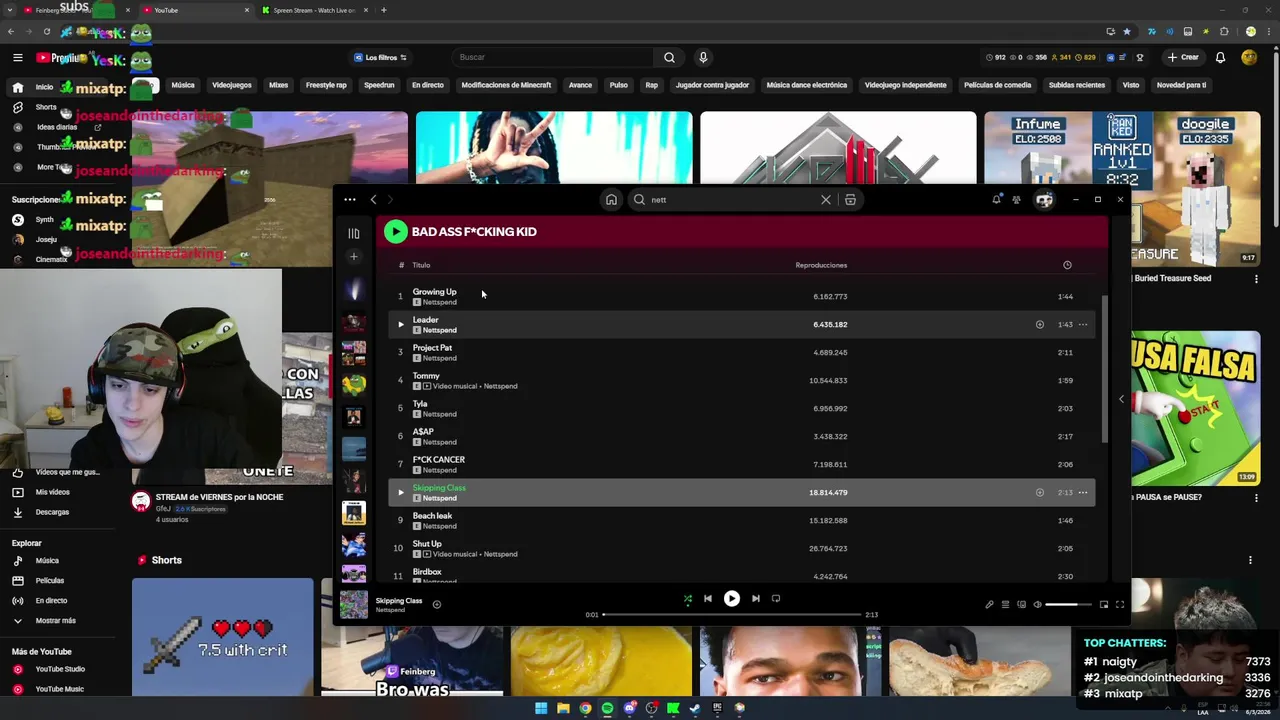Sort tracks by Reproducciones column
The height and width of the screenshot is (720, 1280).
pyautogui.click(x=821, y=265)
